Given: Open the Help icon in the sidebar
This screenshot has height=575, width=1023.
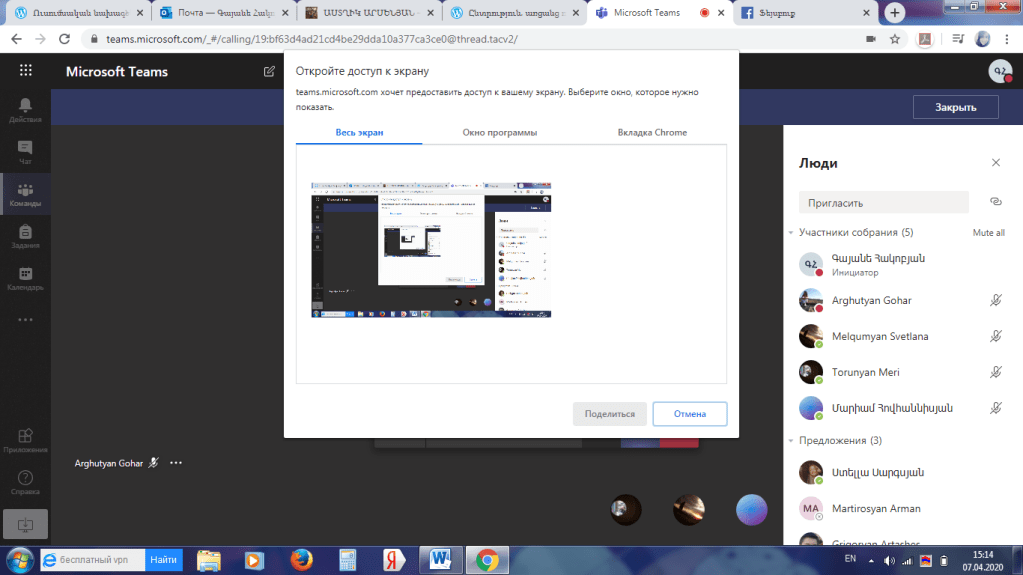Looking at the screenshot, I should click(x=25, y=482).
